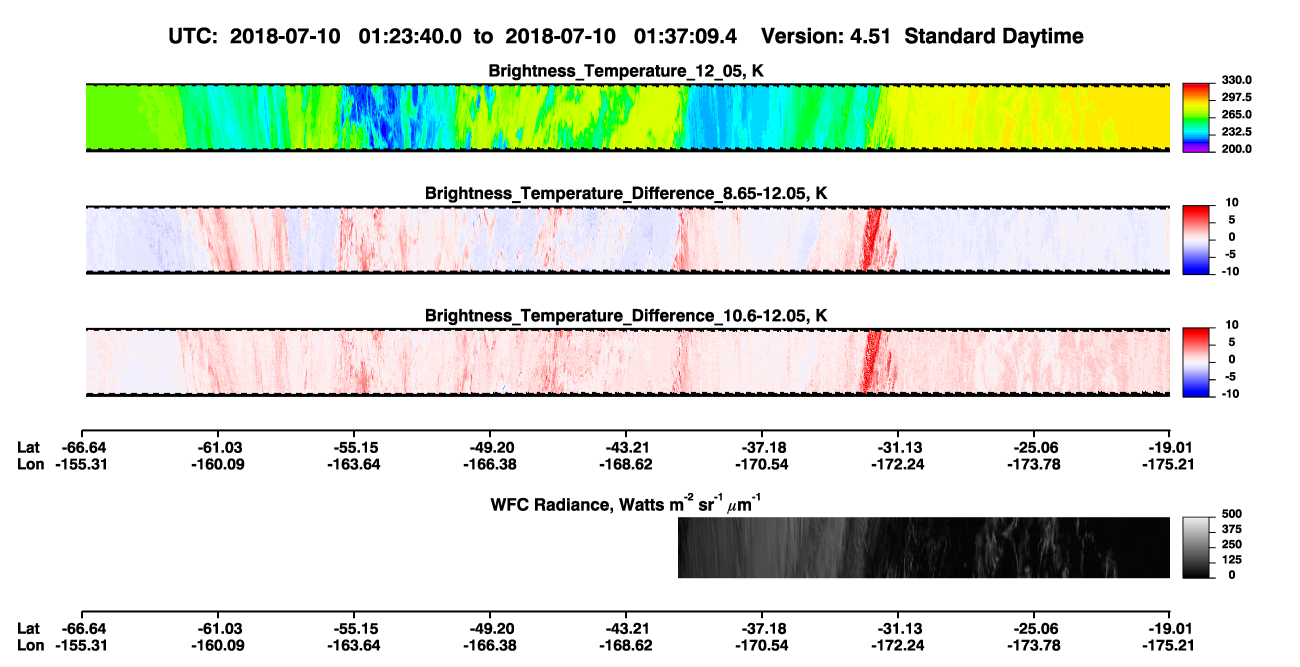
Task: Click the Brightness_Temperature_12_05, K panel title
Action: [x=627, y=71]
